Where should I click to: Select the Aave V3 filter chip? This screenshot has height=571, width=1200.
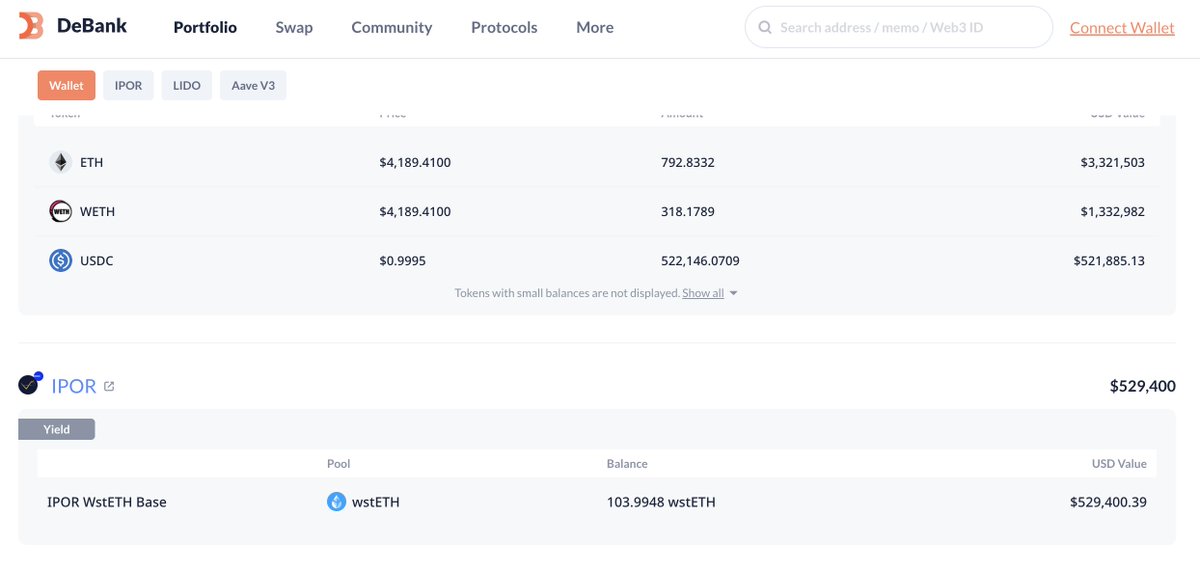253,86
